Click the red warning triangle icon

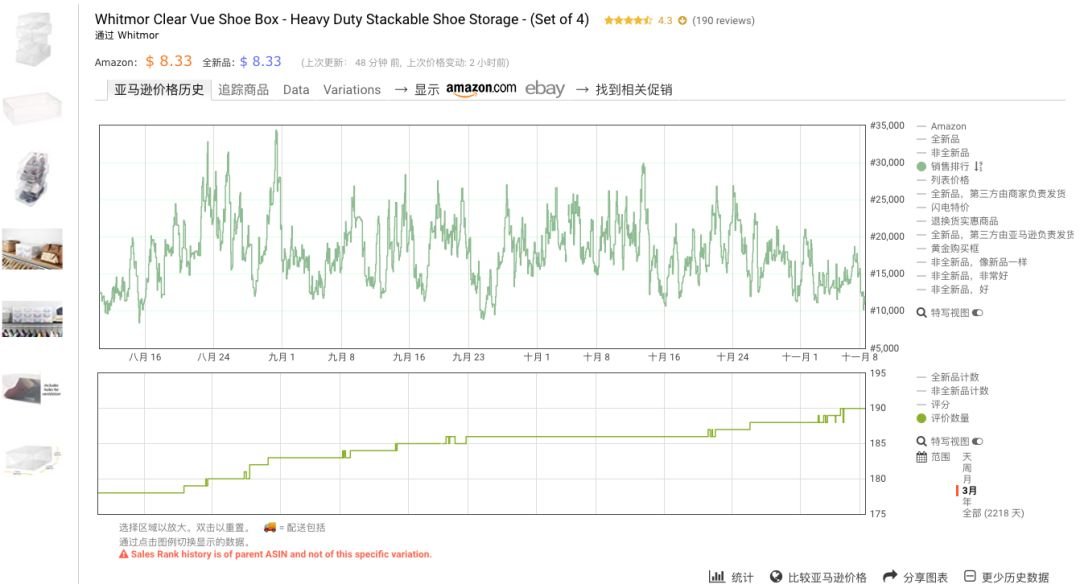point(123,554)
